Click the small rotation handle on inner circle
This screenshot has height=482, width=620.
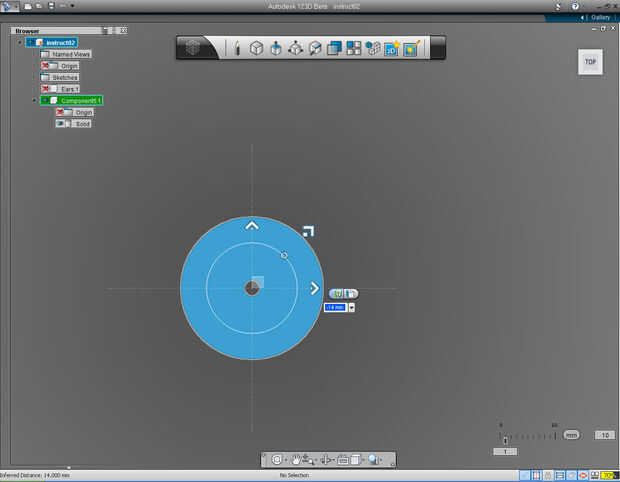(x=284, y=255)
